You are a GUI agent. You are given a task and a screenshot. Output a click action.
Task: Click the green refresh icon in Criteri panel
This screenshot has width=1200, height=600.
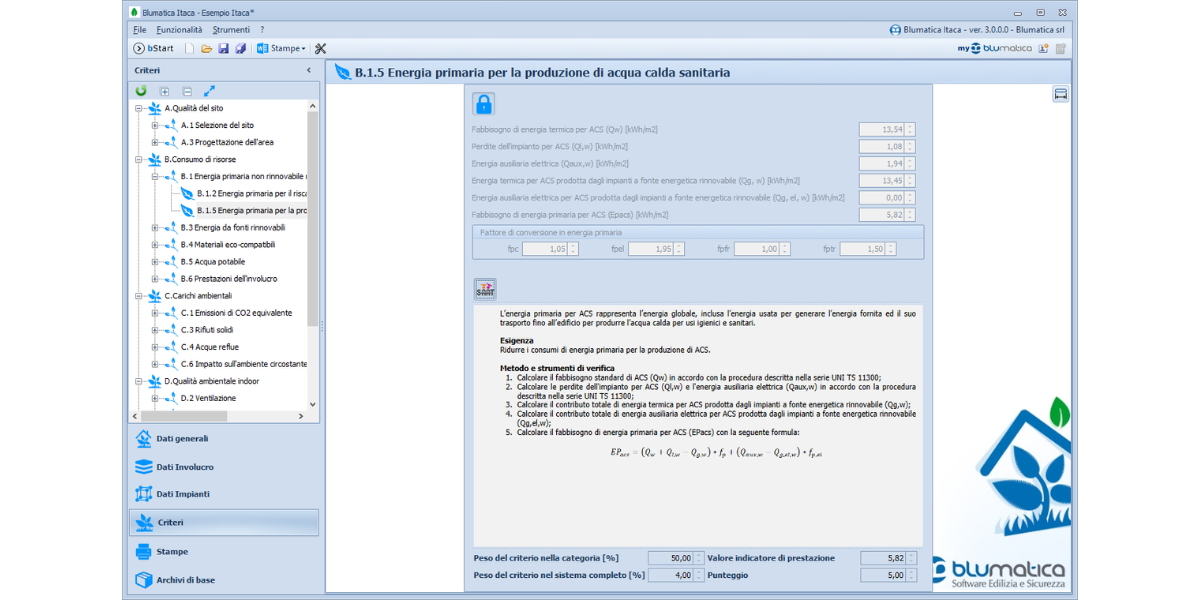point(142,91)
